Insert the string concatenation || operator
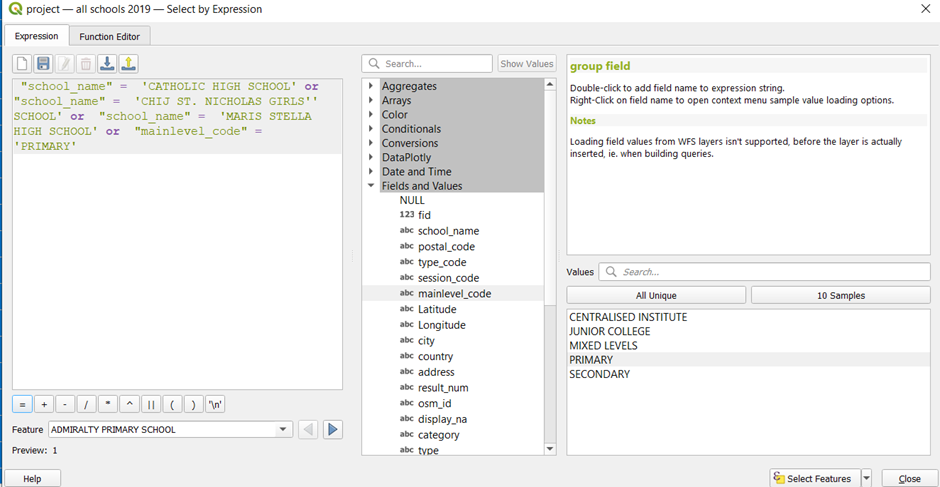Screen dimensions: 940x487 click(x=151, y=405)
